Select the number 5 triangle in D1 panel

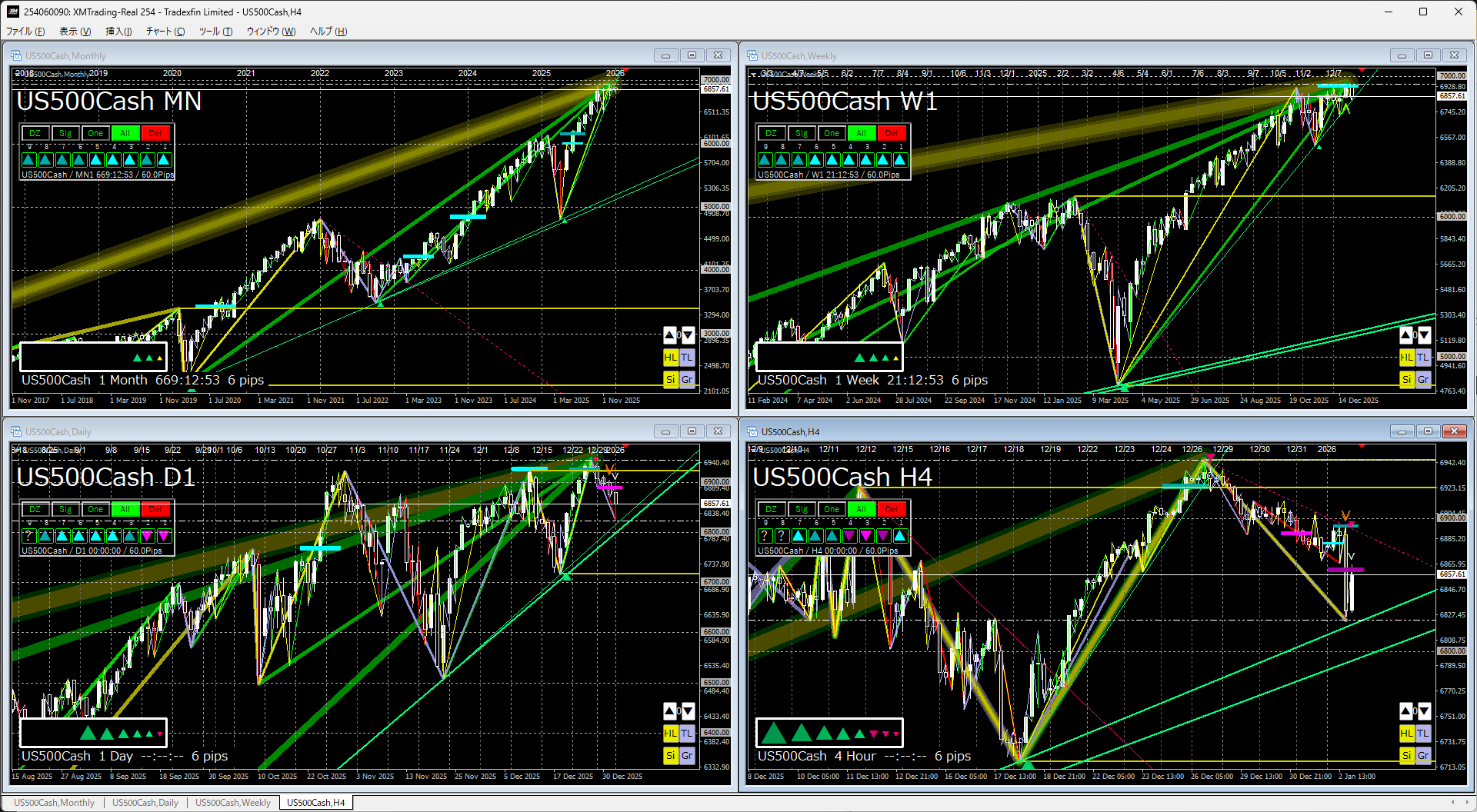(x=96, y=536)
